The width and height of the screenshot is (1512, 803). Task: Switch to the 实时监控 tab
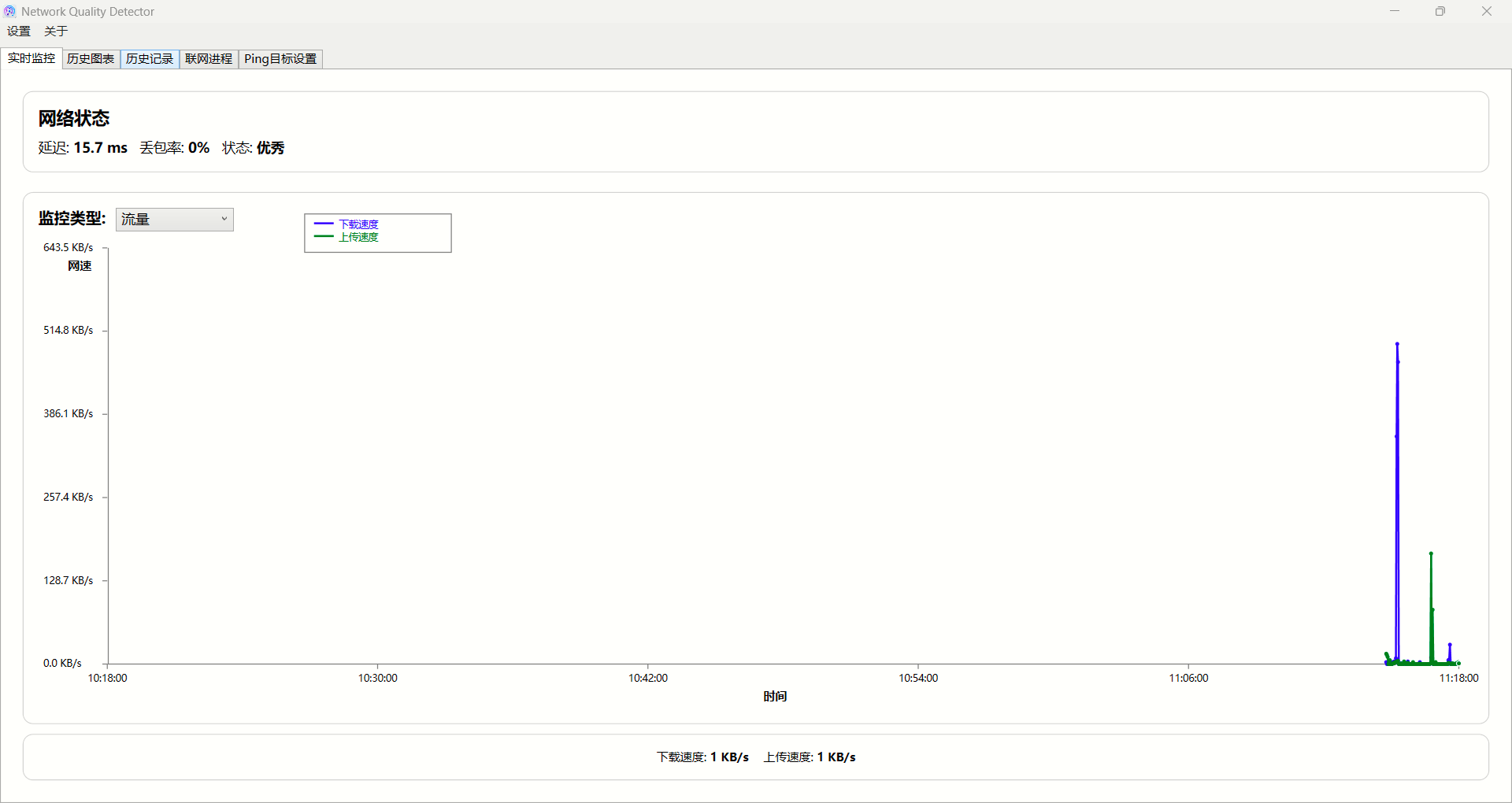tap(31, 59)
